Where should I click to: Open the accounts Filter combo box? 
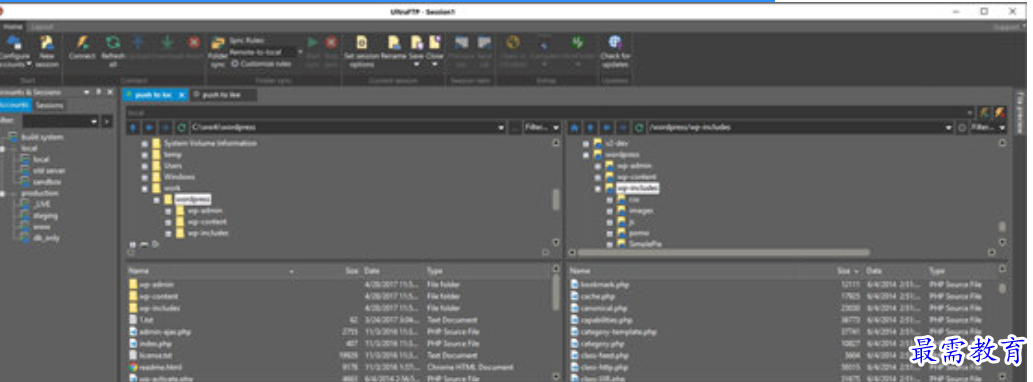[x=61, y=122]
